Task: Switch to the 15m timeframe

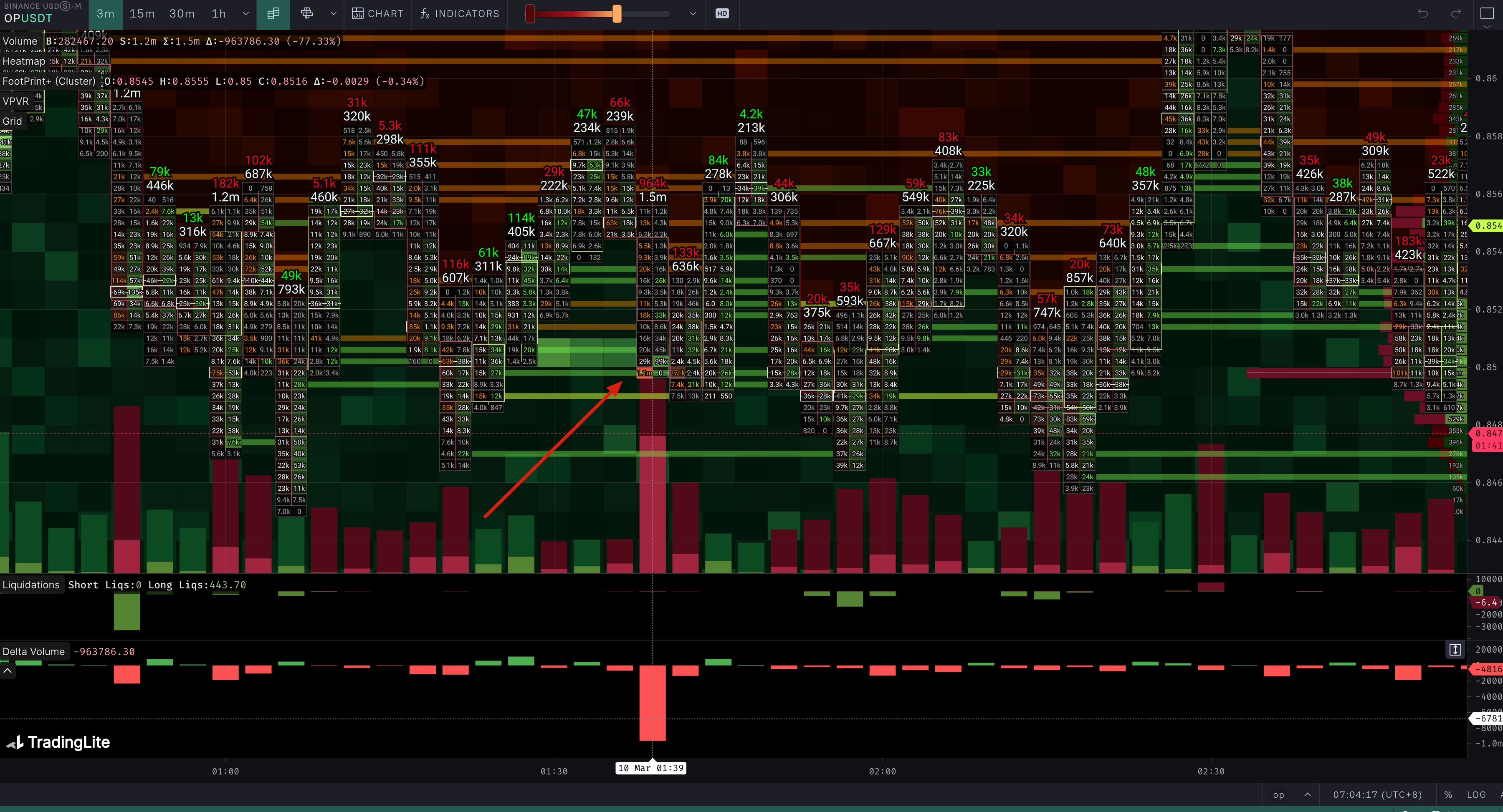Action: (142, 13)
